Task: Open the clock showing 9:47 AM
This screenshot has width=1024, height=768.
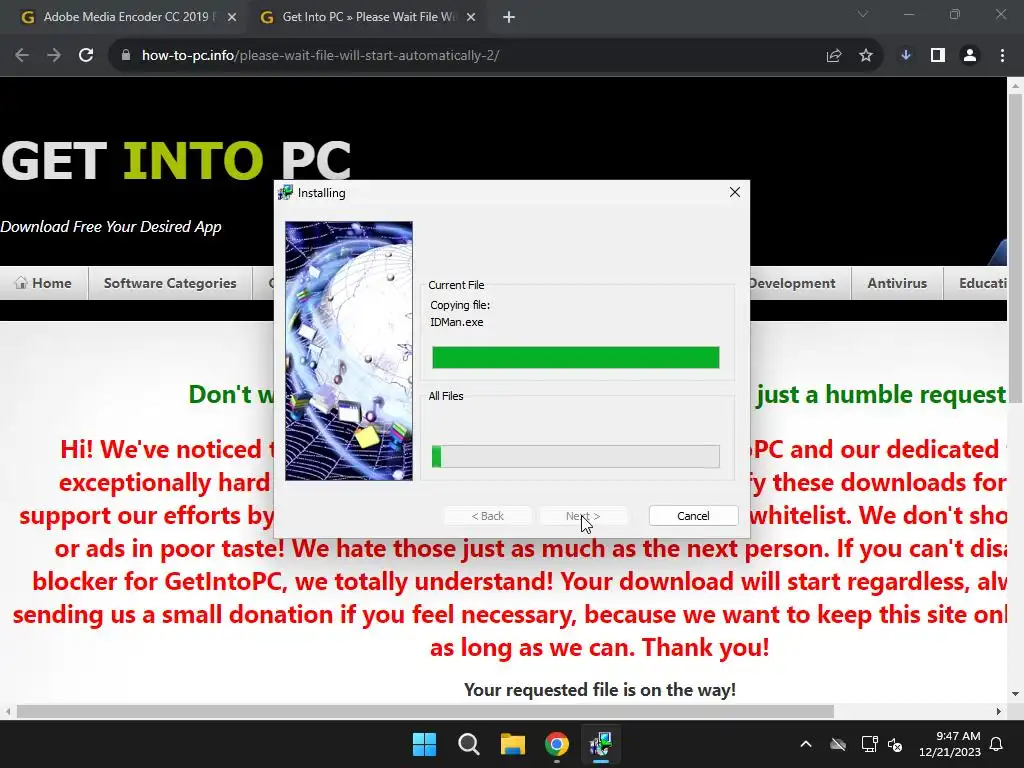Action: tap(950, 744)
